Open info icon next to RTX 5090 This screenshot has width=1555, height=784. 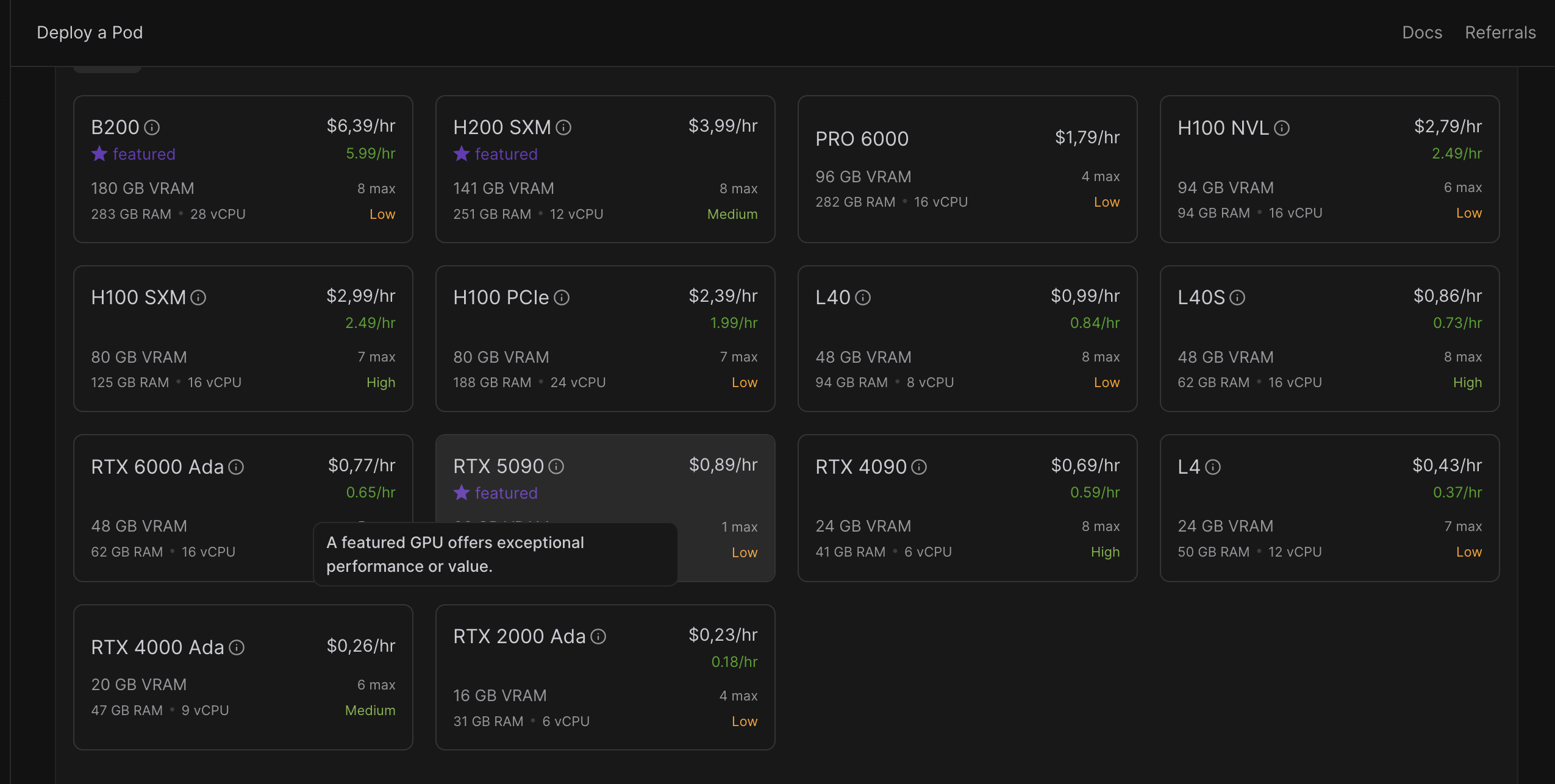pyautogui.click(x=556, y=466)
